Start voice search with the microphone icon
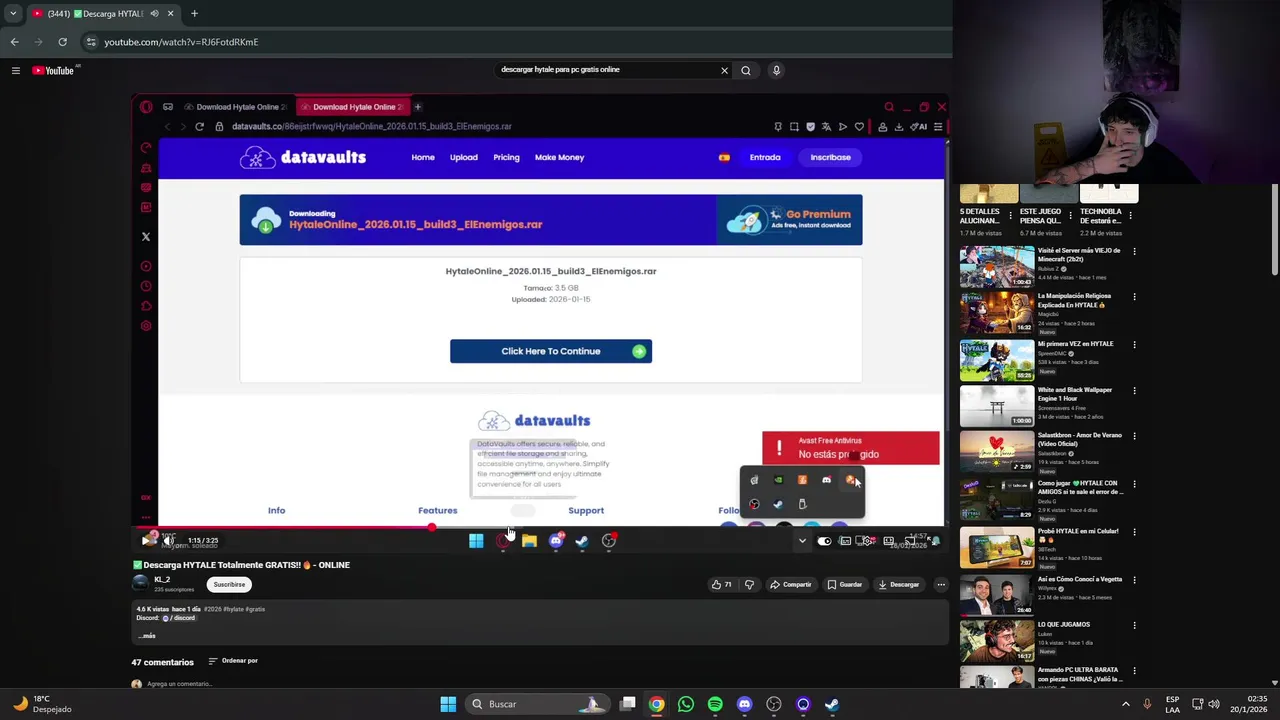Image resolution: width=1280 pixels, height=720 pixels. 776,70
